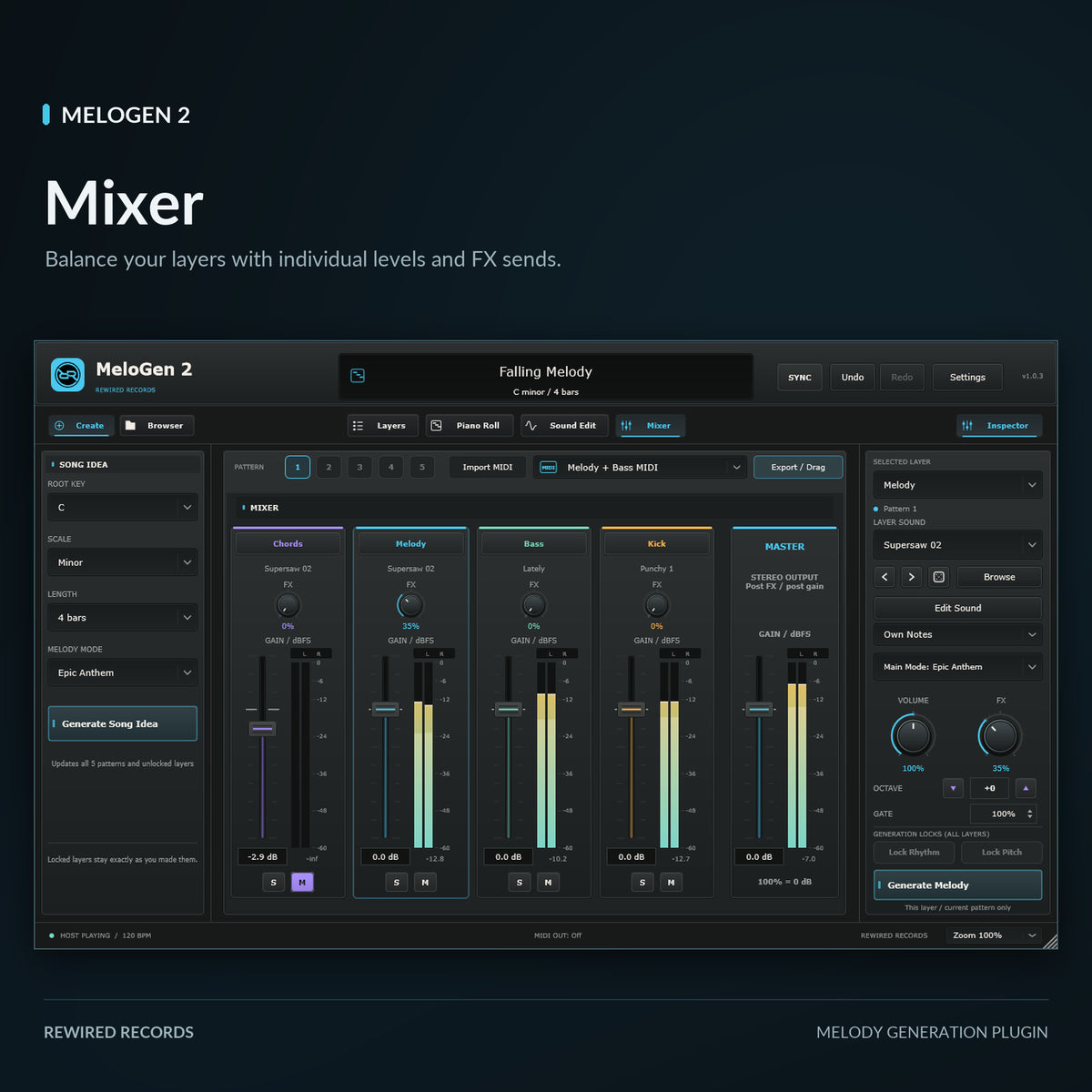Unmute the Chords channel

click(x=302, y=882)
